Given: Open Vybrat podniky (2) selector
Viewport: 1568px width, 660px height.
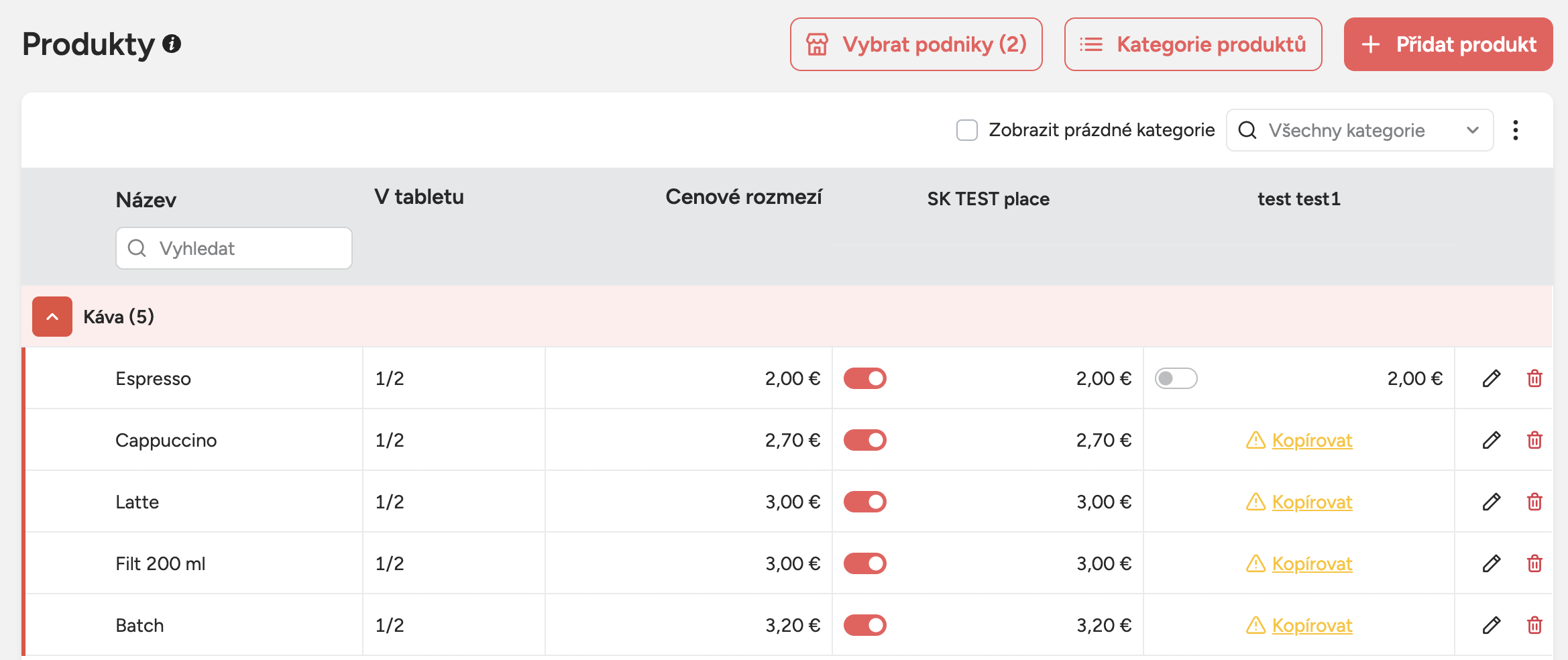Looking at the screenshot, I should tap(916, 44).
